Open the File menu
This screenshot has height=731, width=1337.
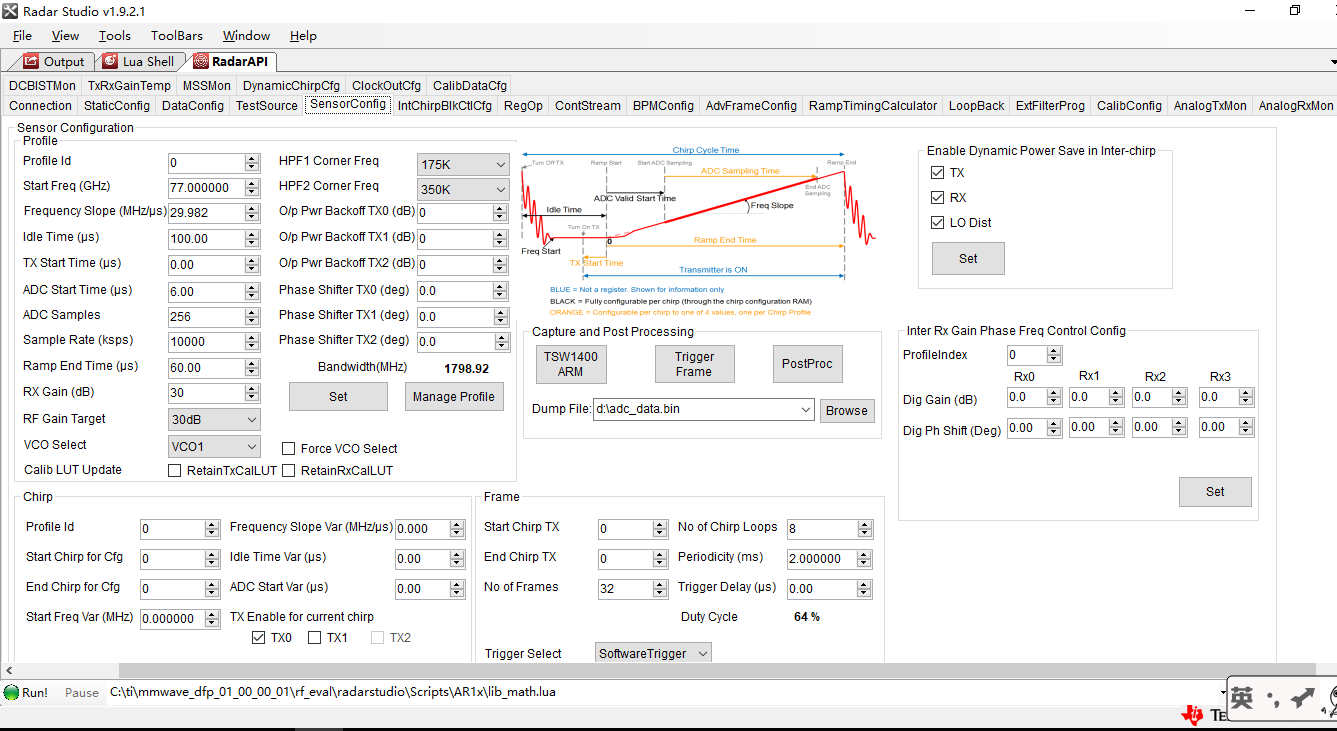click(x=22, y=35)
